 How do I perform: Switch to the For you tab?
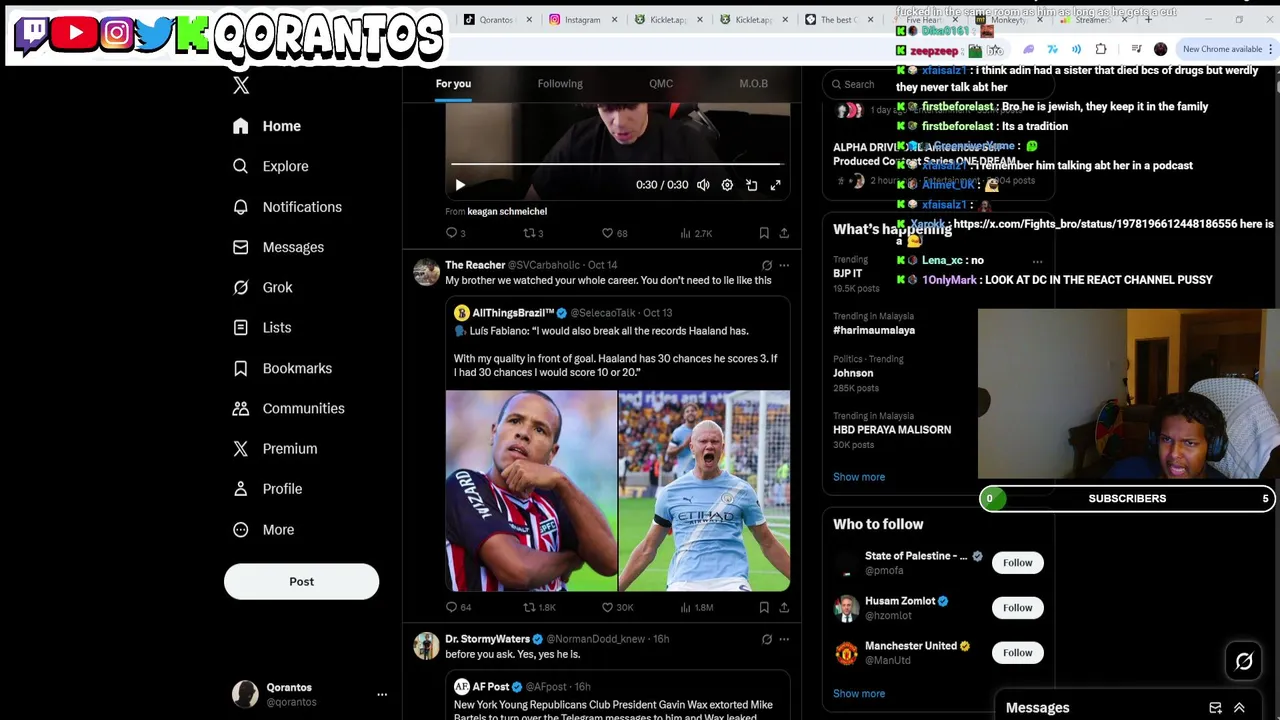(453, 84)
